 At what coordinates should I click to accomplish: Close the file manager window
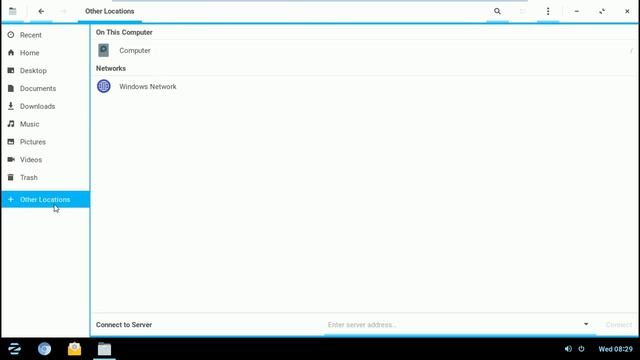coord(627,11)
